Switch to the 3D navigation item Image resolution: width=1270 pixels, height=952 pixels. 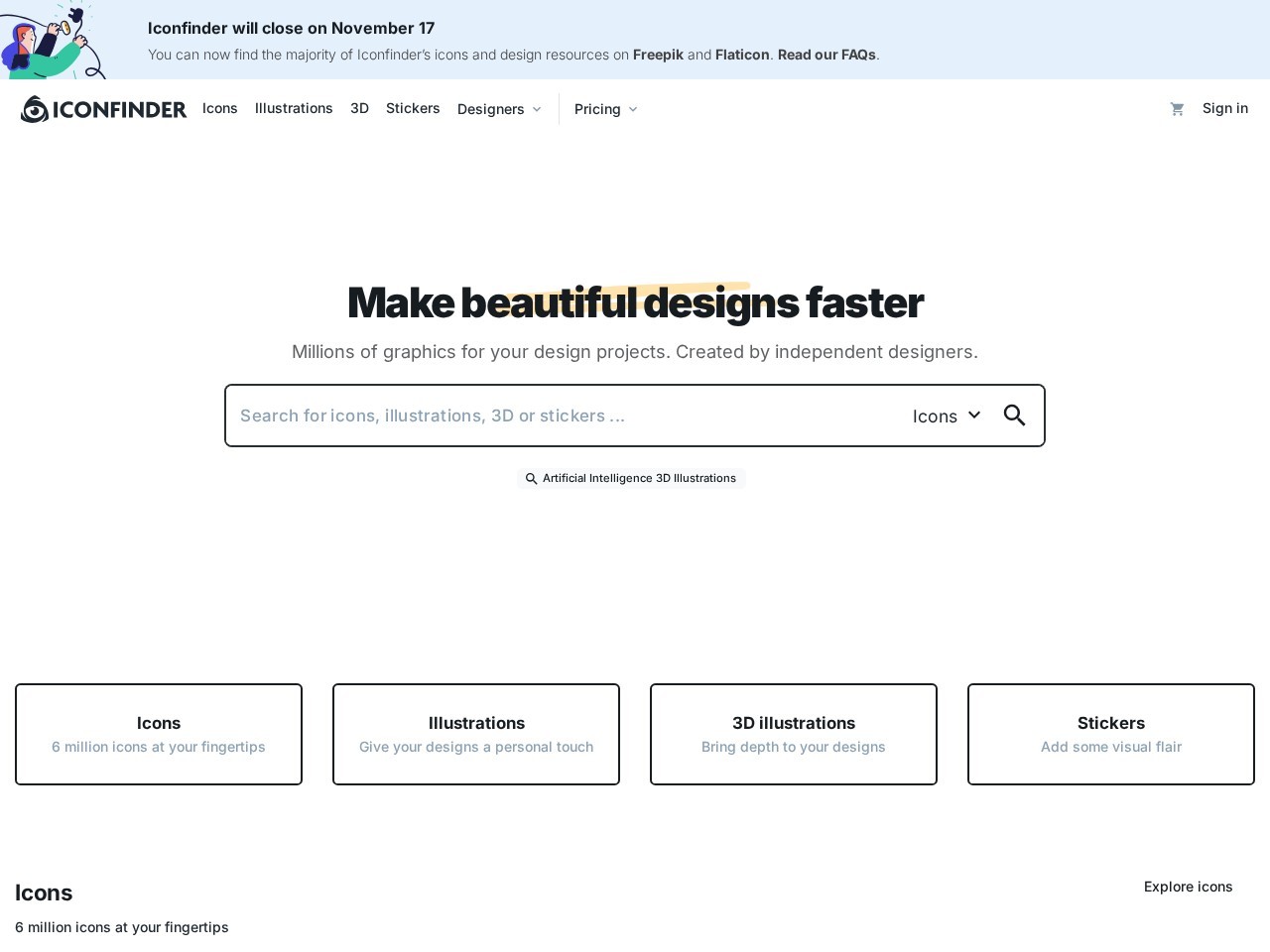pyautogui.click(x=359, y=108)
